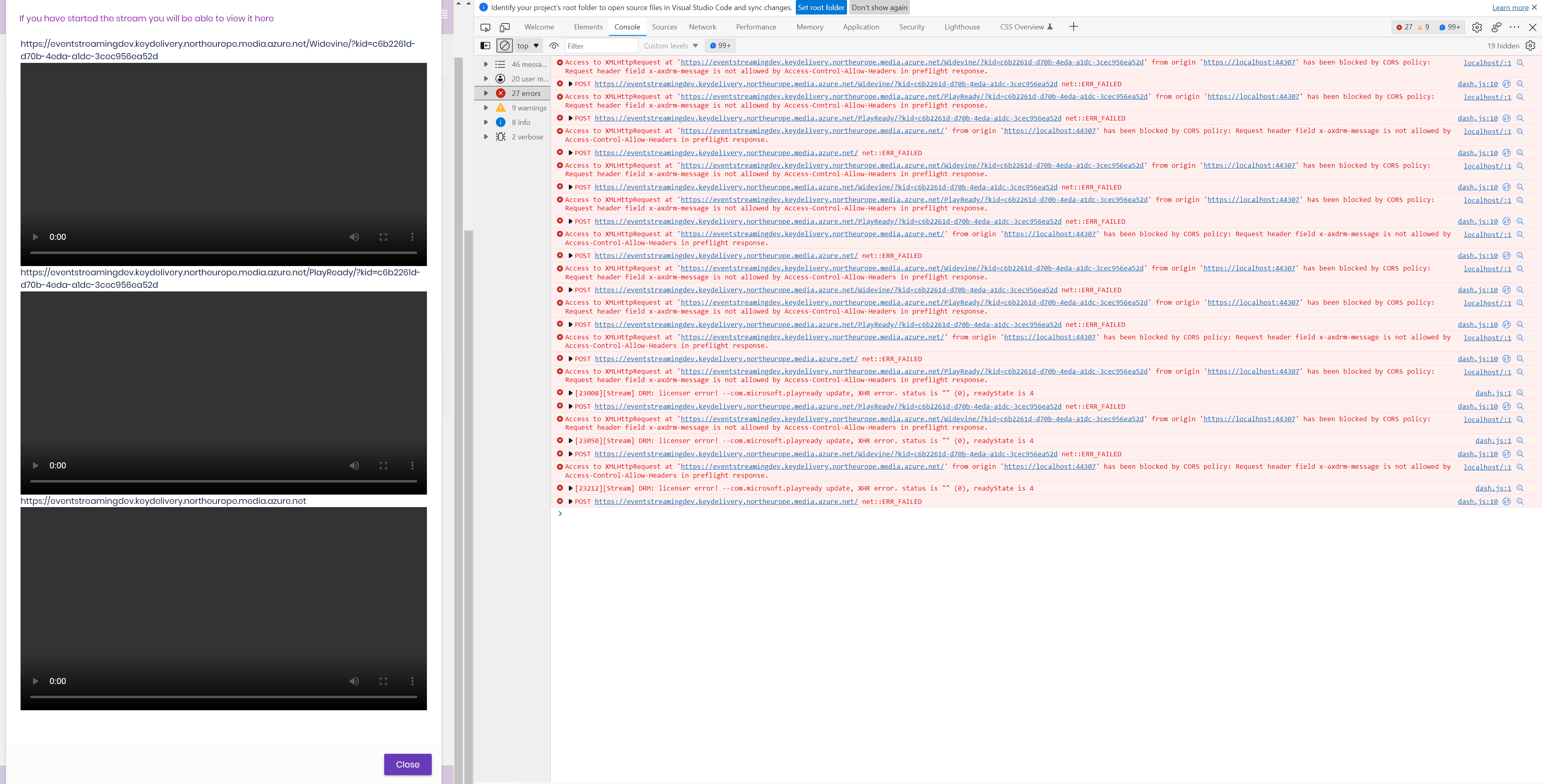This screenshot has width=1542, height=784.
Task: Open the Custom levels dropdown
Action: (670, 46)
